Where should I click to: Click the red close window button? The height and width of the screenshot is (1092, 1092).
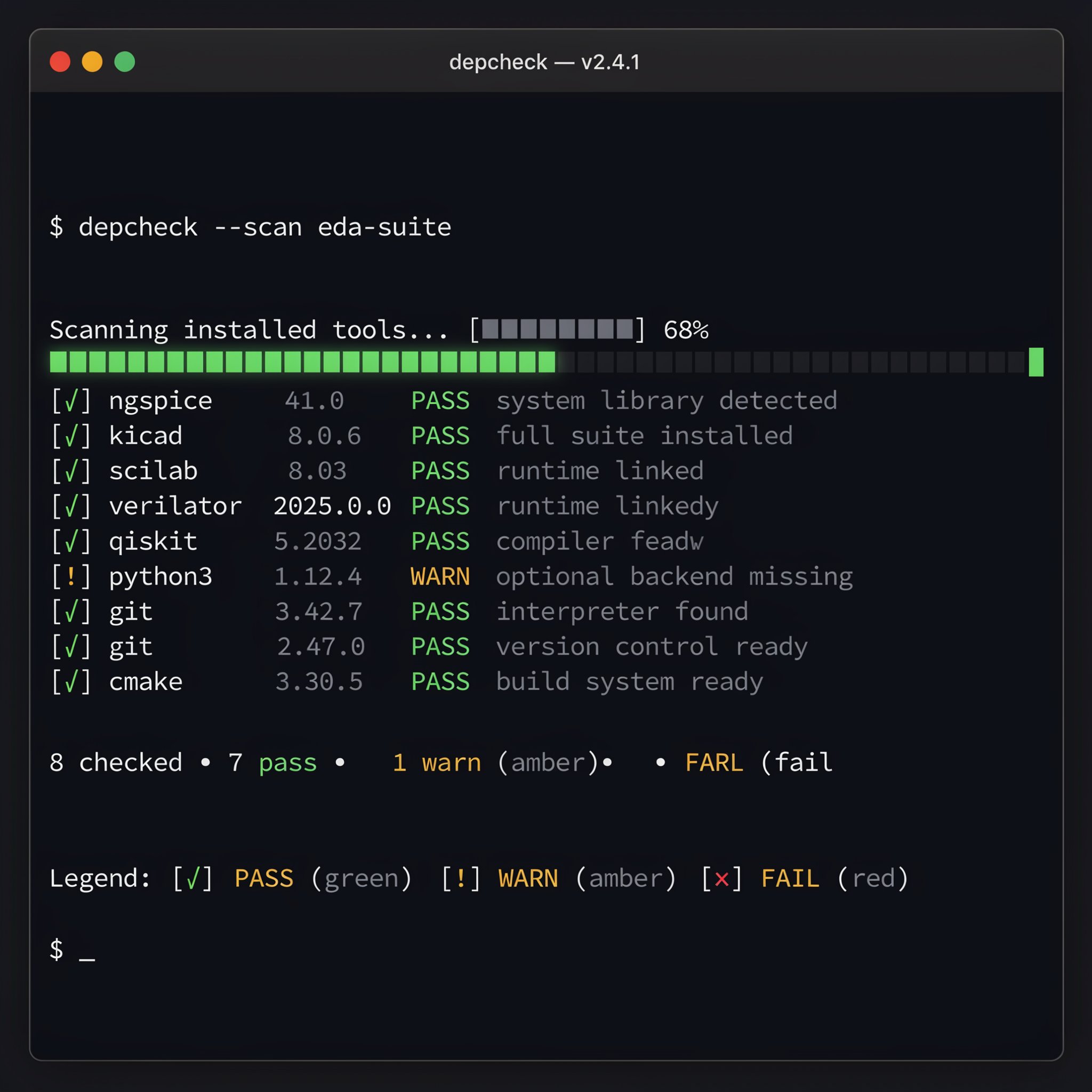click(x=60, y=62)
